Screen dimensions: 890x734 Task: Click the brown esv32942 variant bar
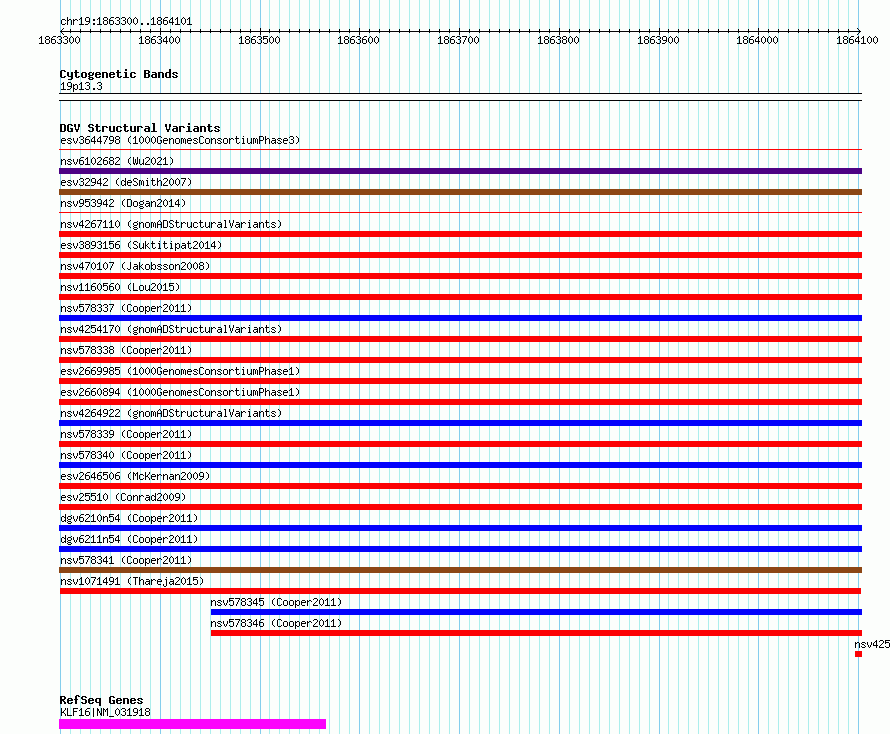pyautogui.click(x=460, y=192)
